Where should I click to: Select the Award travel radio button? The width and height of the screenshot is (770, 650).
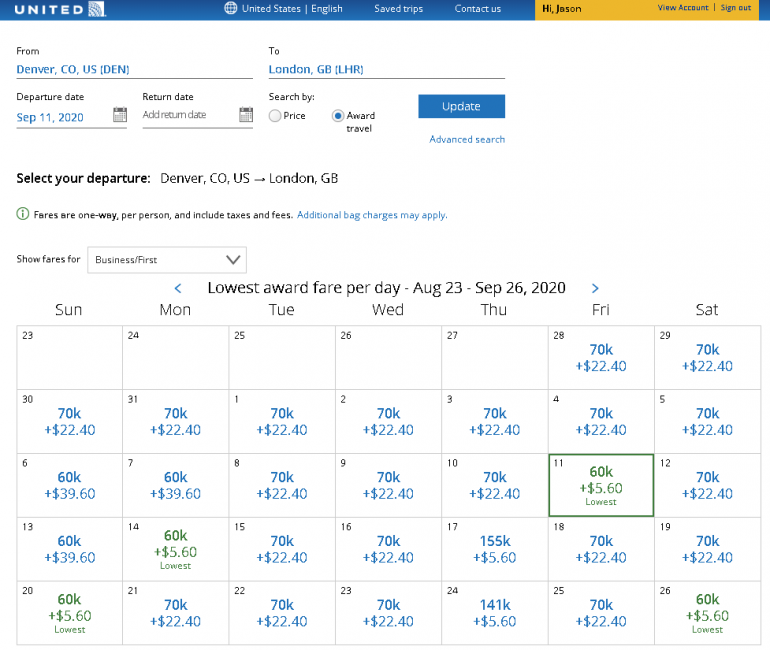tap(338, 116)
